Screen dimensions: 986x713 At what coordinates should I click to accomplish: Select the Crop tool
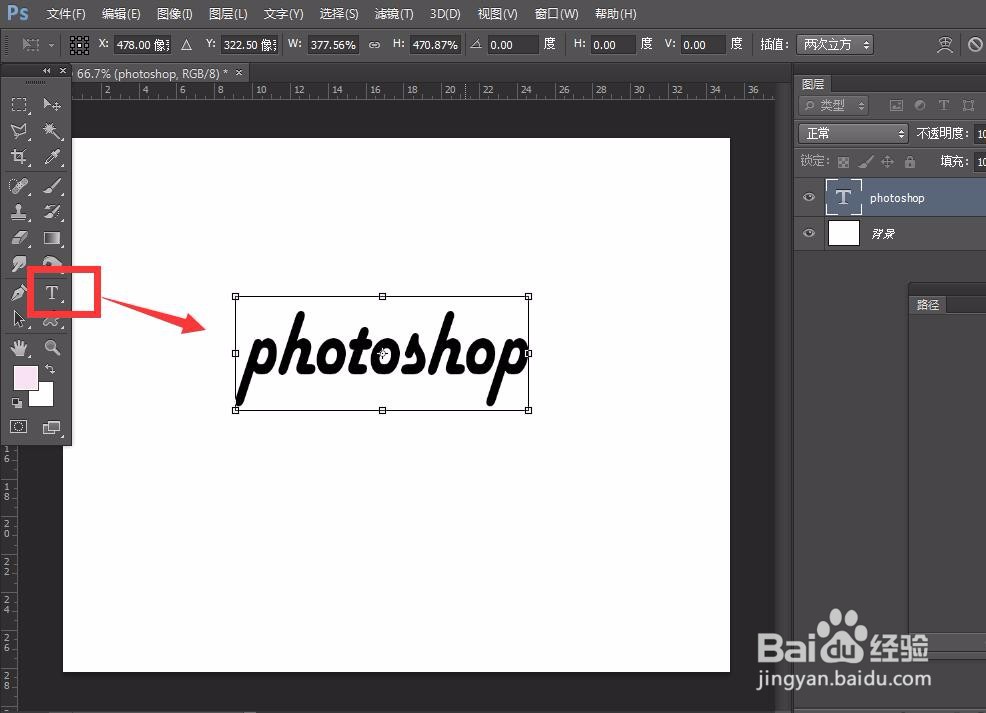(19, 157)
